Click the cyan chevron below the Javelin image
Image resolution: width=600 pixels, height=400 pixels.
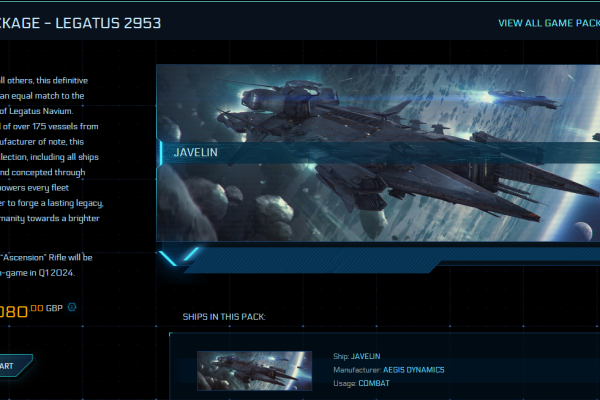(x=179, y=256)
